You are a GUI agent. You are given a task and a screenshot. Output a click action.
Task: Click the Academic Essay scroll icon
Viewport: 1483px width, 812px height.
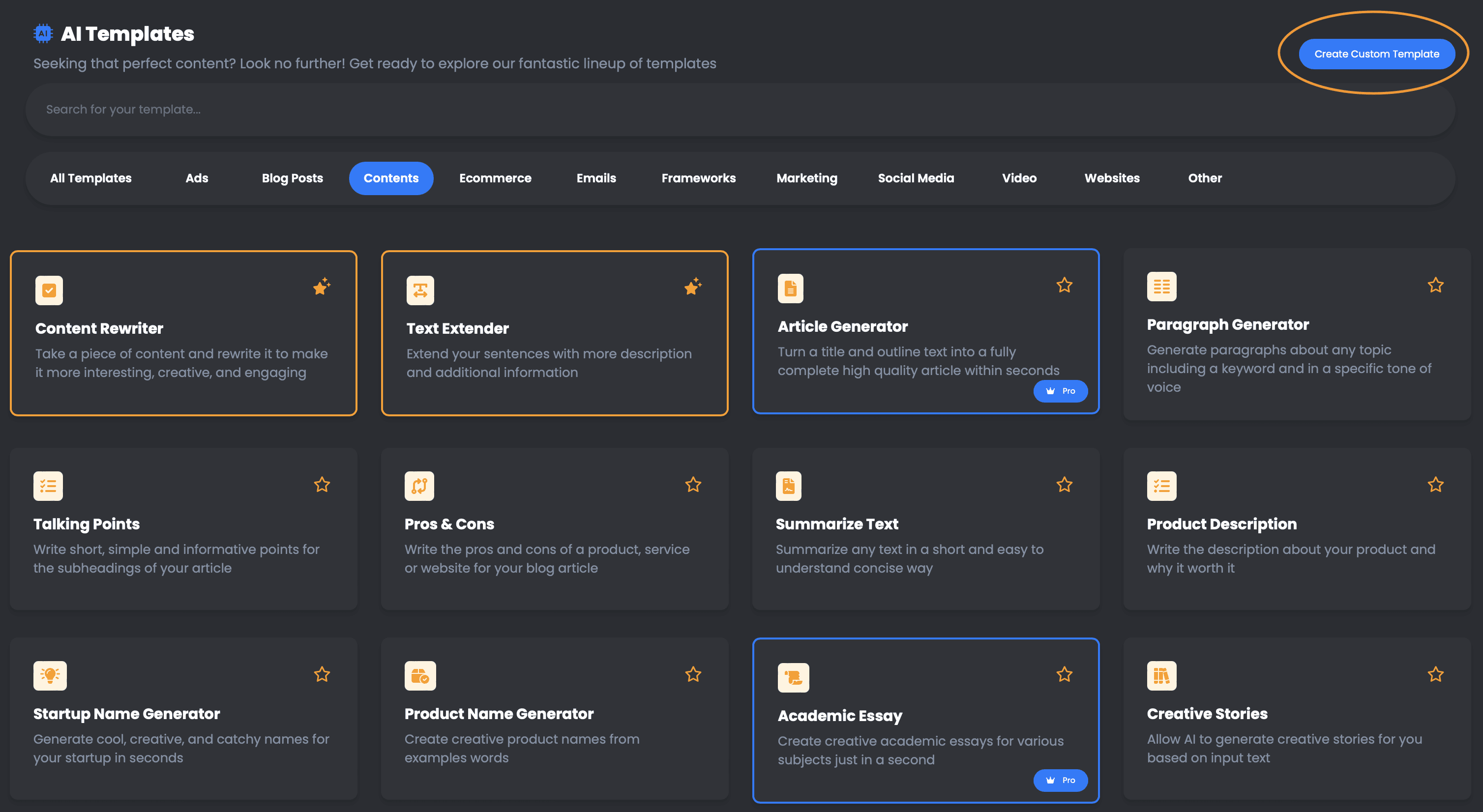click(x=793, y=677)
